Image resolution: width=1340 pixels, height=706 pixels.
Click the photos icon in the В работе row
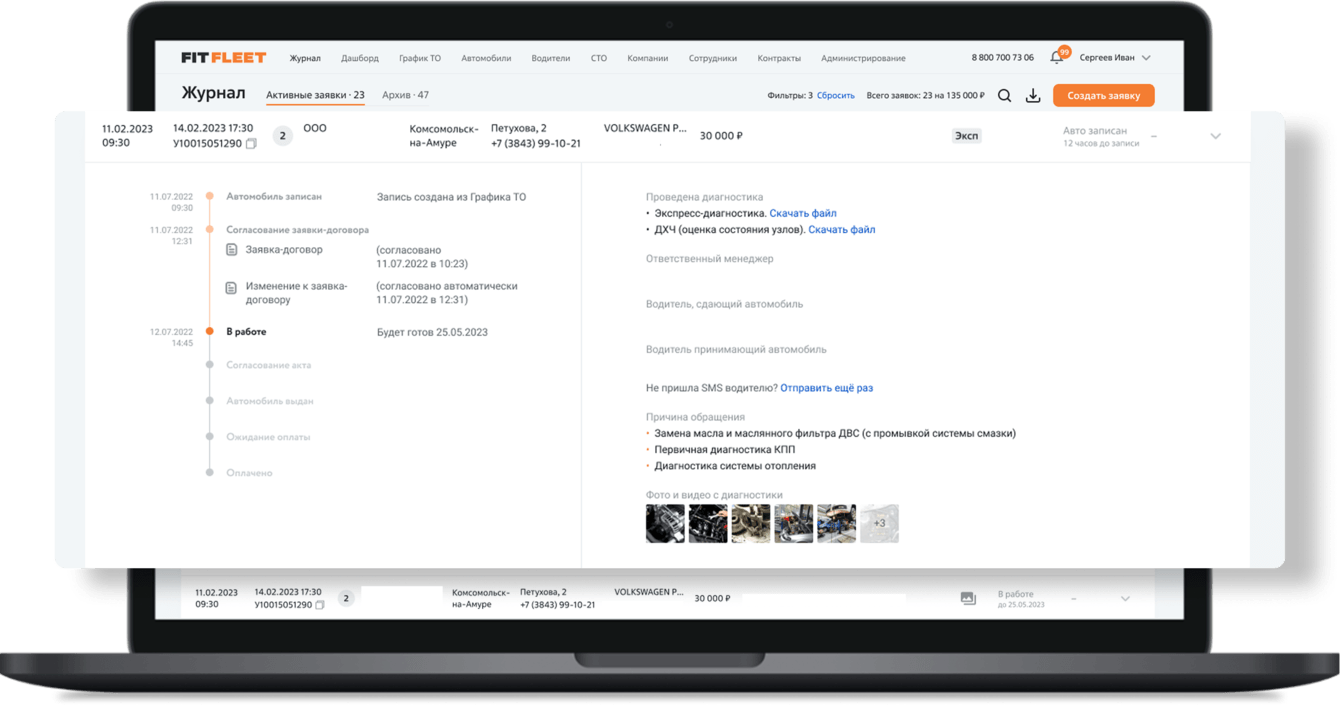tap(966, 596)
